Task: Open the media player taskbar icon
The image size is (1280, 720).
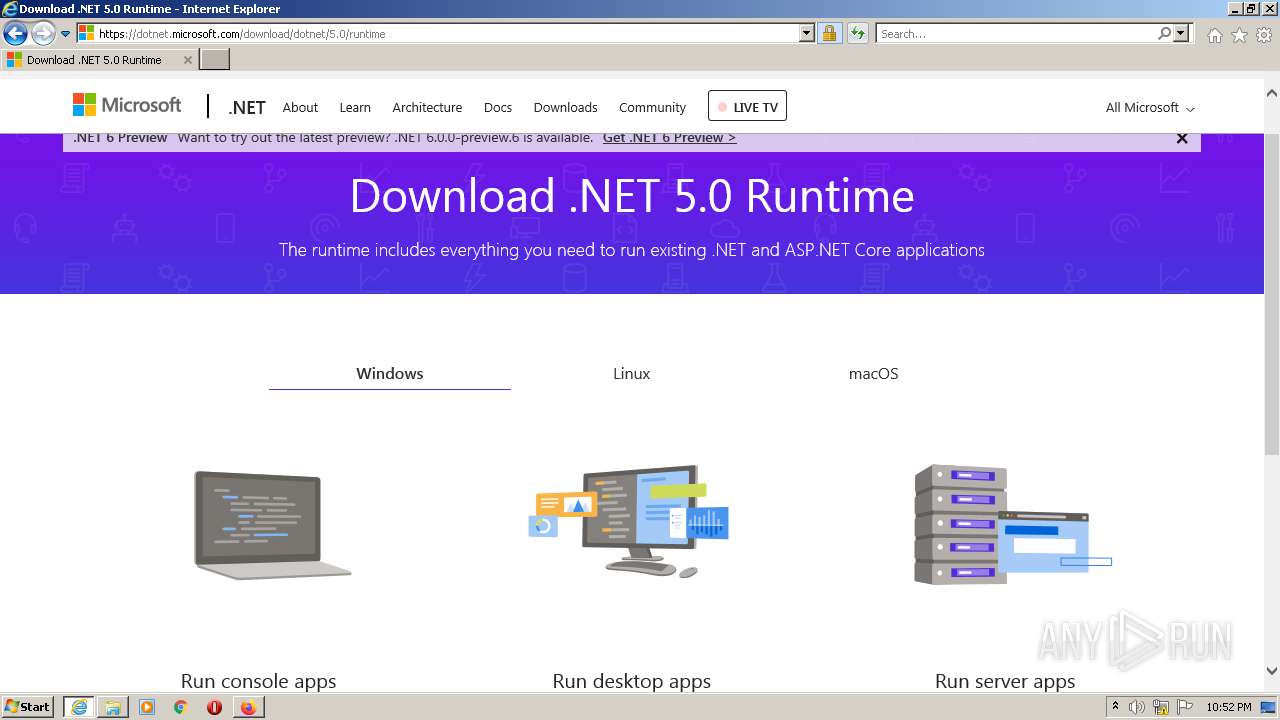Action: pyautogui.click(x=147, y=707)
